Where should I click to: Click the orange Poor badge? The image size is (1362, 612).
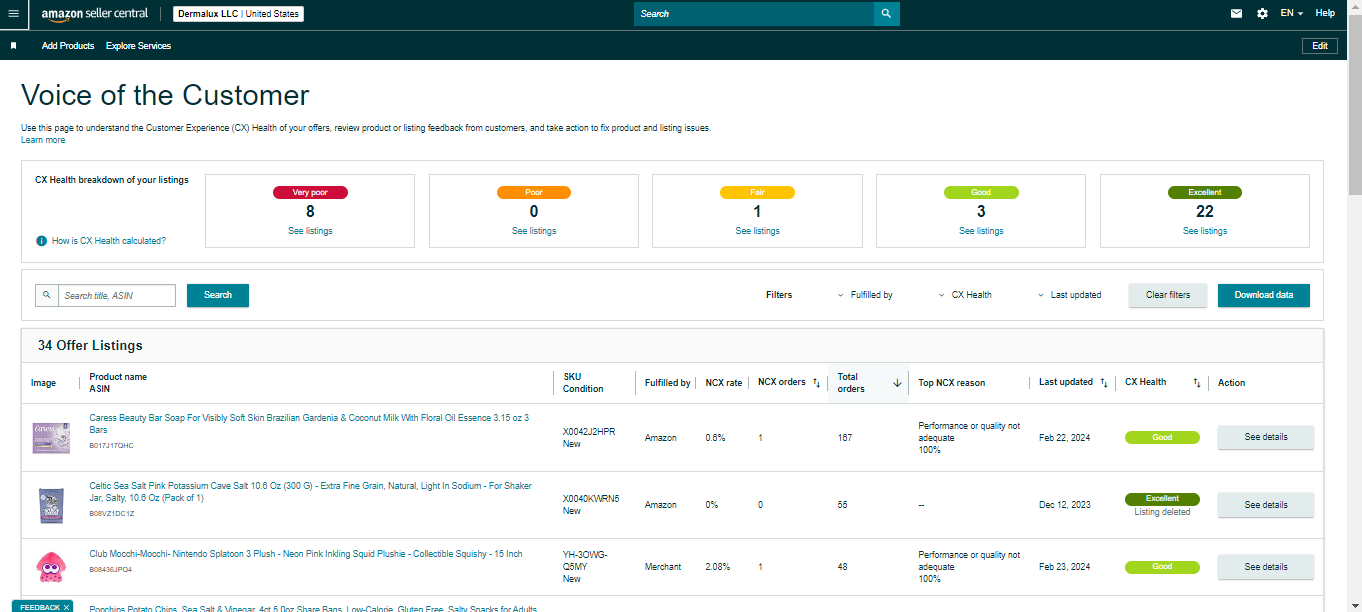[x=534, y=192]
